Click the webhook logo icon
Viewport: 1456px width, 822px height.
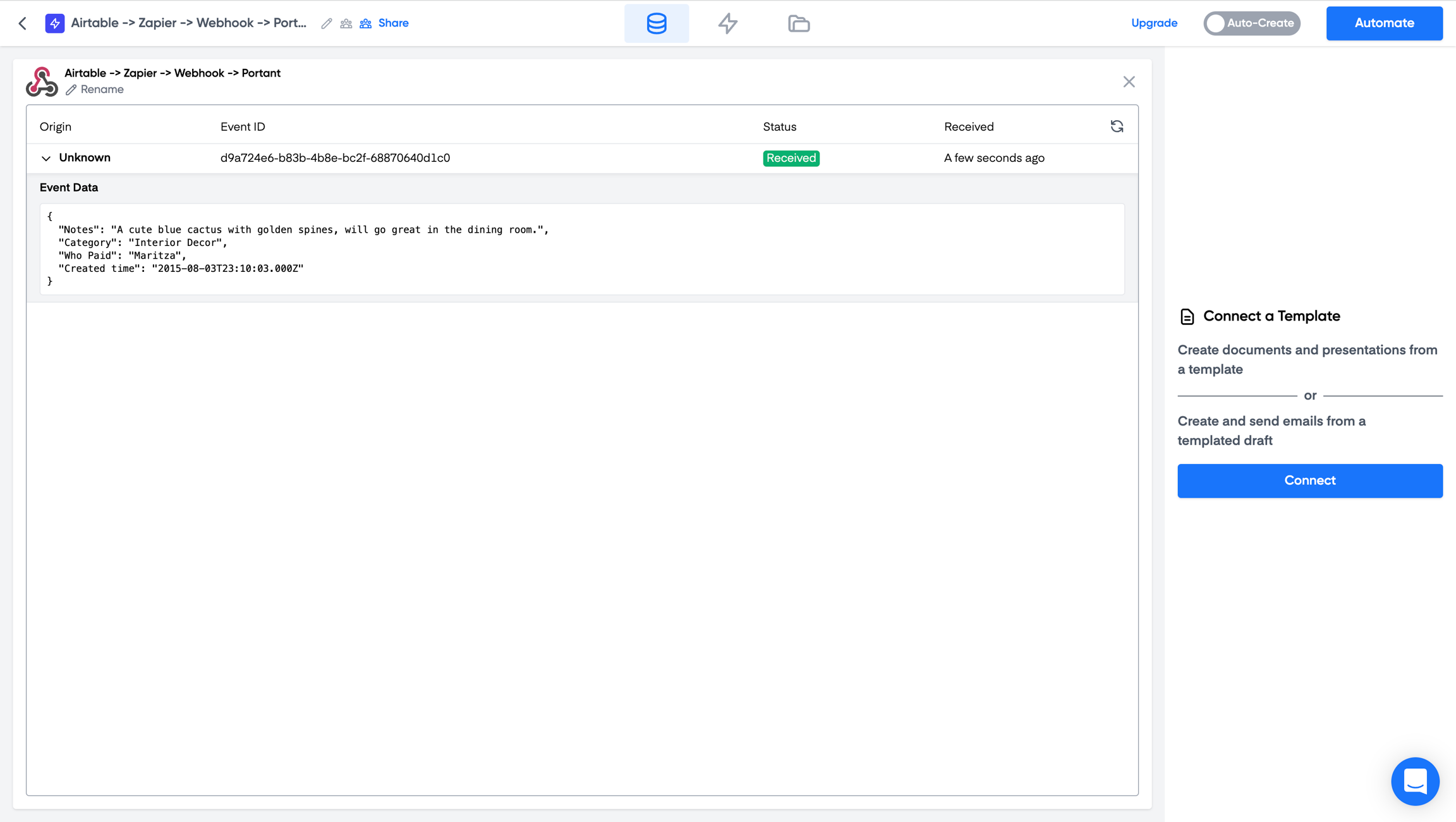point(42,82)
